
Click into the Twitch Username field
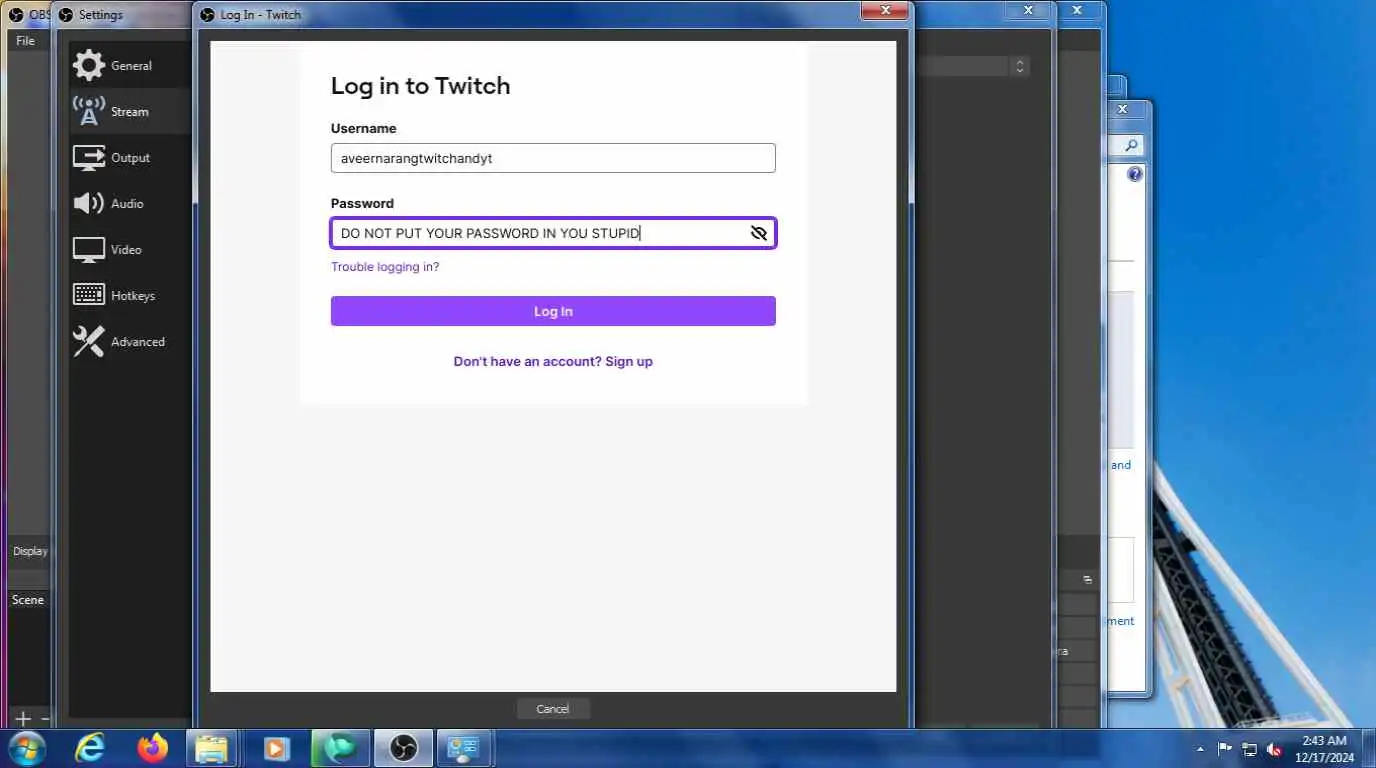[x=553, y=158]
